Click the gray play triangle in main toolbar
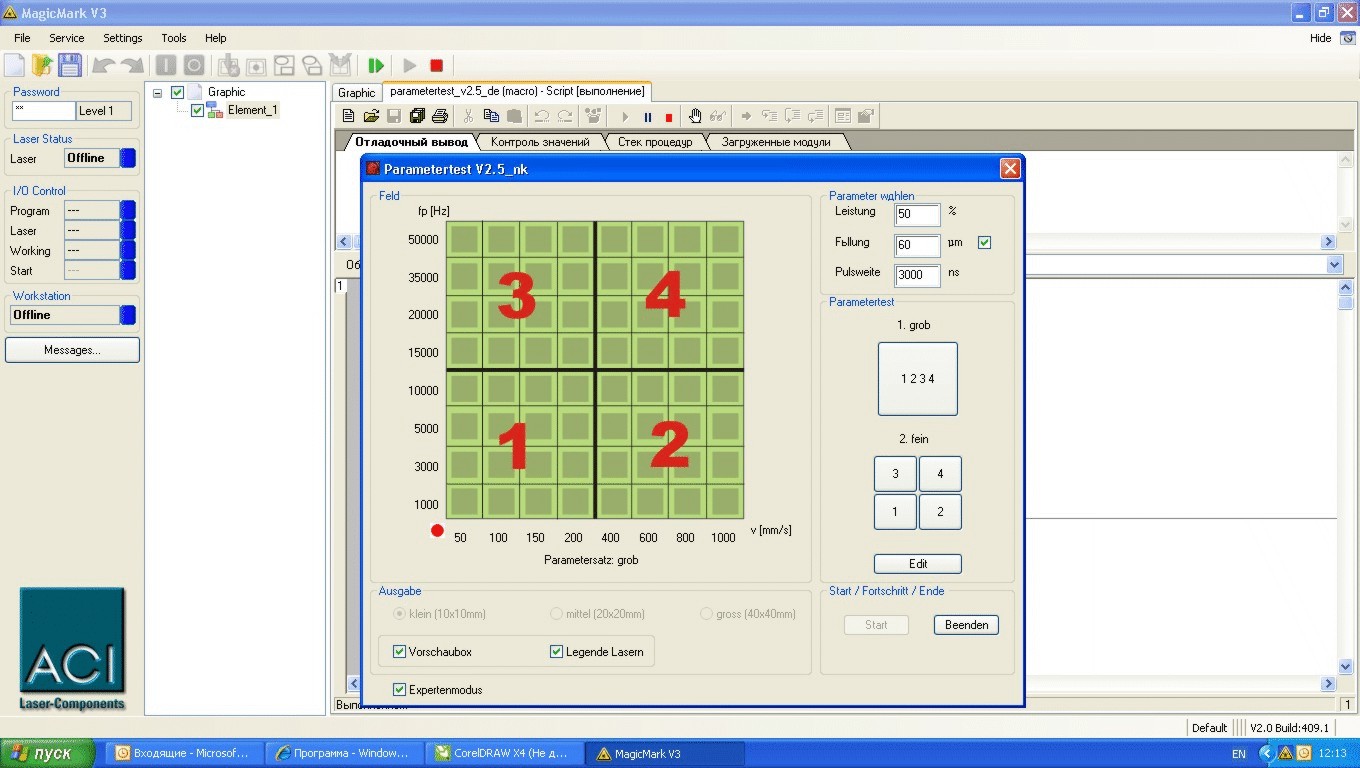The height and width of the screenshot is (768, 1360). 409,65
